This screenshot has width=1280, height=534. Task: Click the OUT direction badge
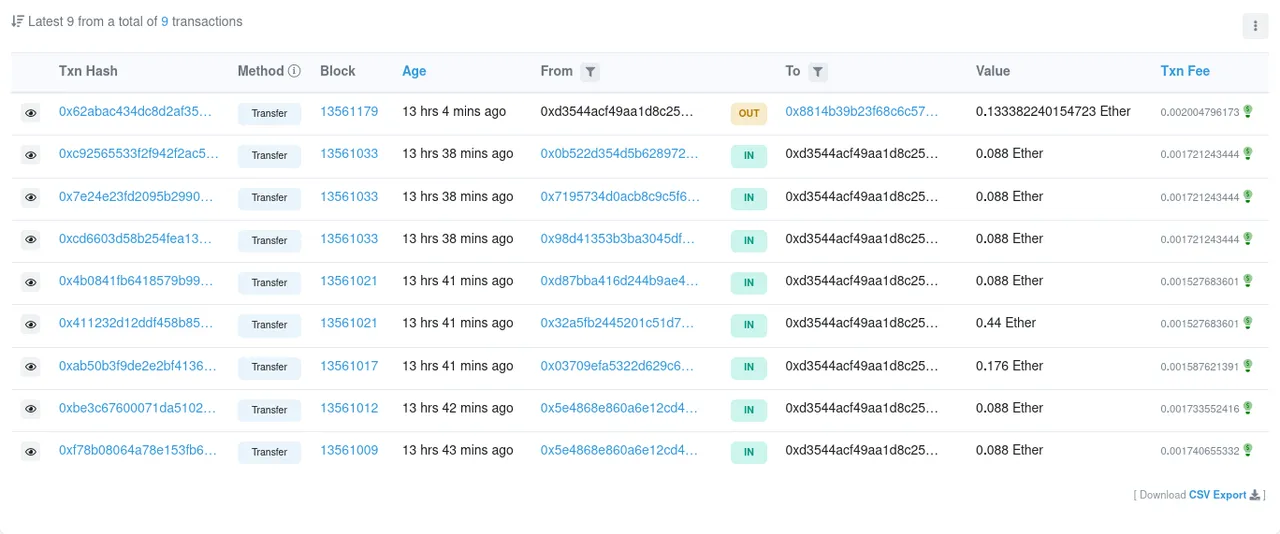coord(749,113)
